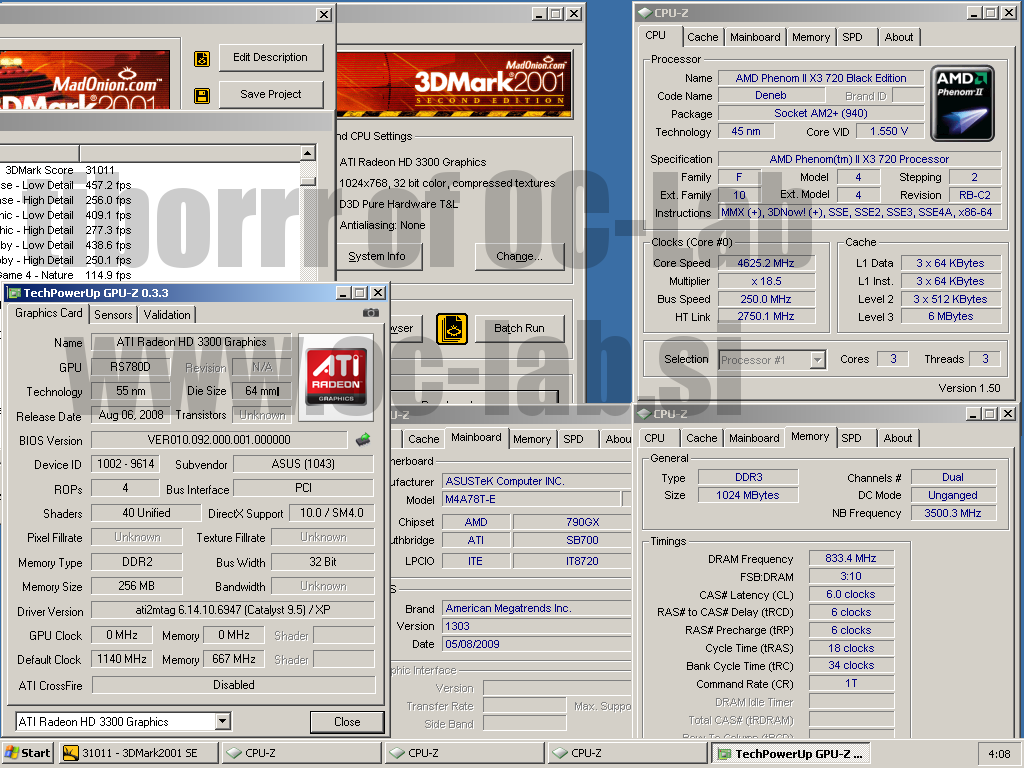Click the mainboard Model M4A78T-E field

click(x=531, y=500)
